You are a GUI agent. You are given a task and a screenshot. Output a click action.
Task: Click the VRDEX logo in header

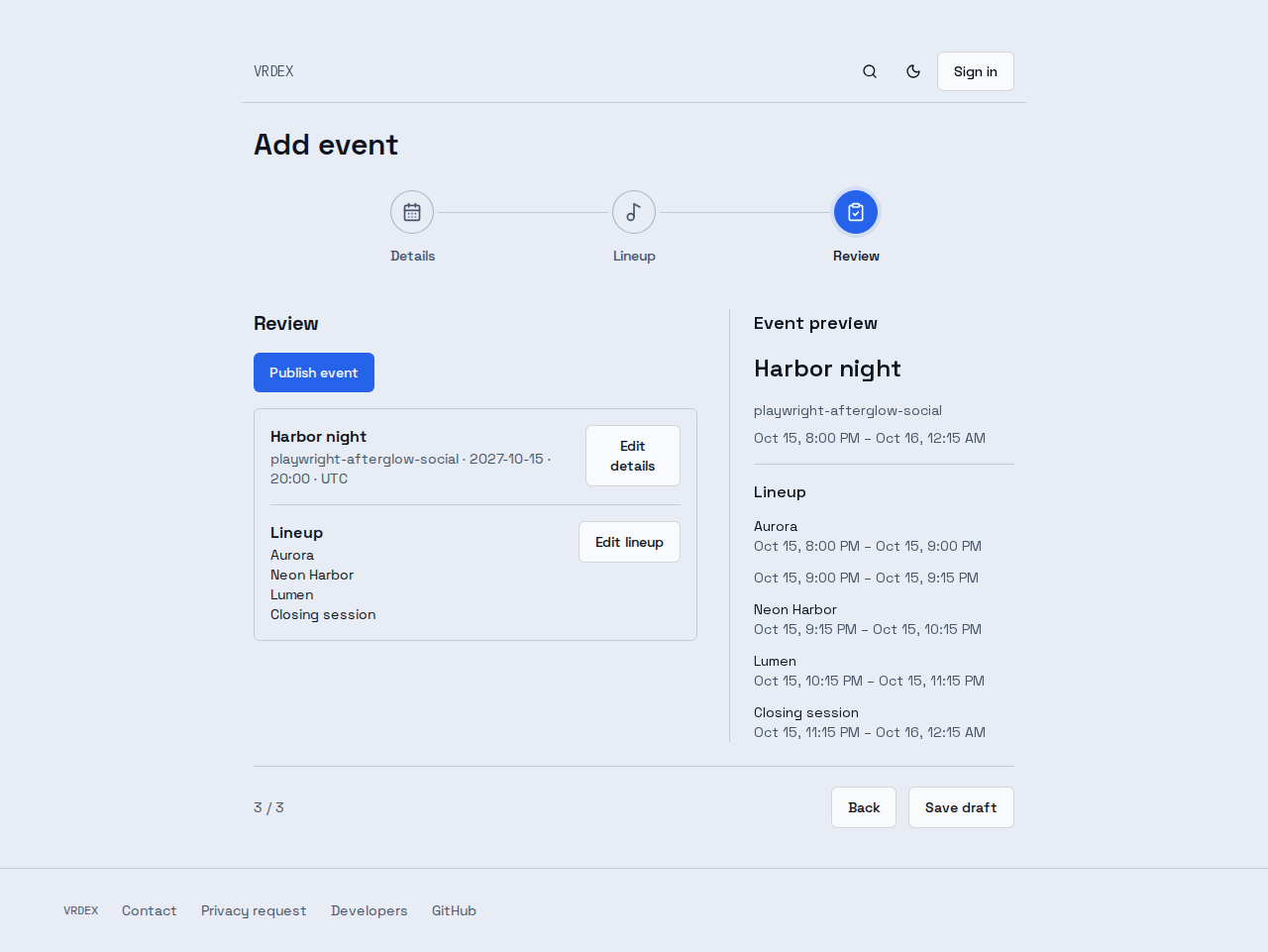click(x=273, y=71)
